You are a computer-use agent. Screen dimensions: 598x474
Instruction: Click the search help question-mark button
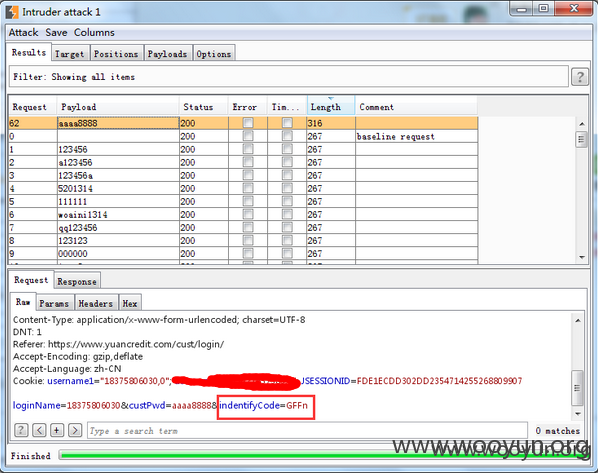[21, 430]
